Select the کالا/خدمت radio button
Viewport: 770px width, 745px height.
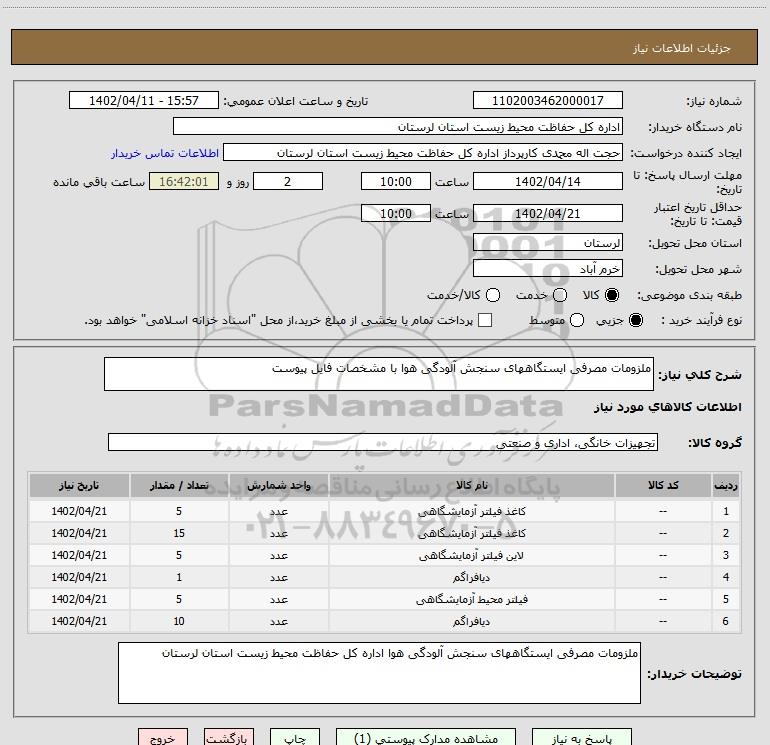pyautogui.click(x=493, y=295)
